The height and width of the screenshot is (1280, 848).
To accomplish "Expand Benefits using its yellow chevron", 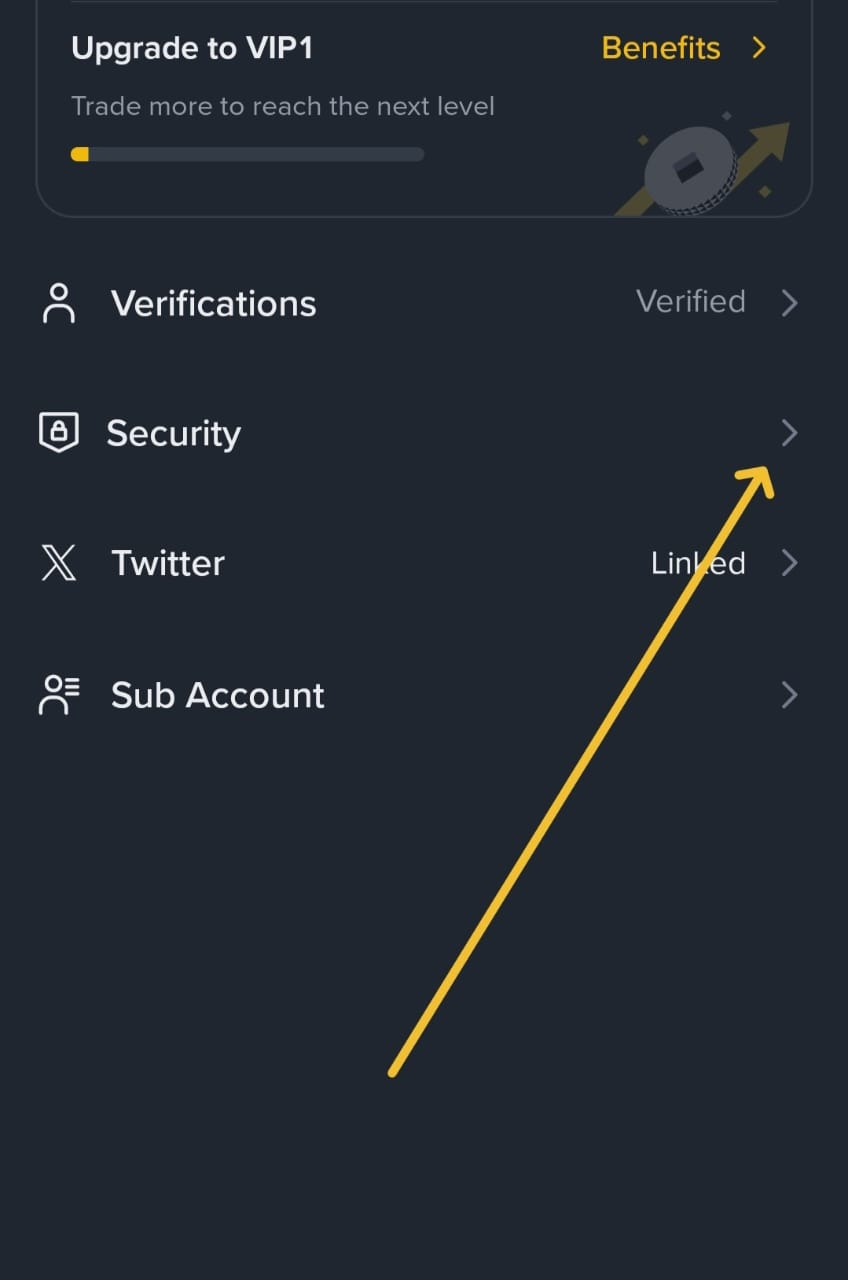I will (x=759, y=48).
